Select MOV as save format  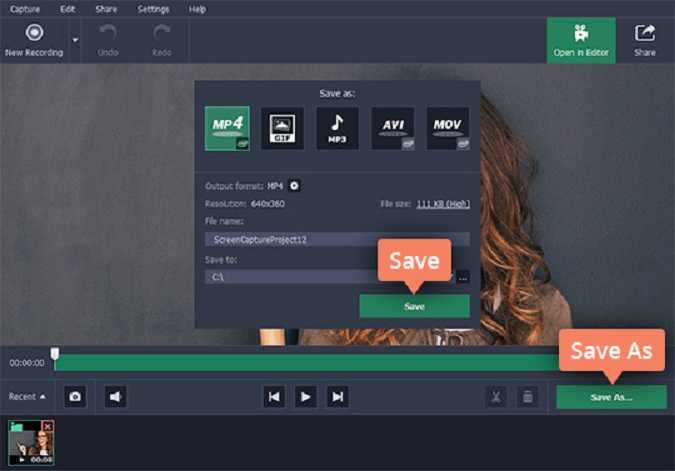click(x=448, y=128)
